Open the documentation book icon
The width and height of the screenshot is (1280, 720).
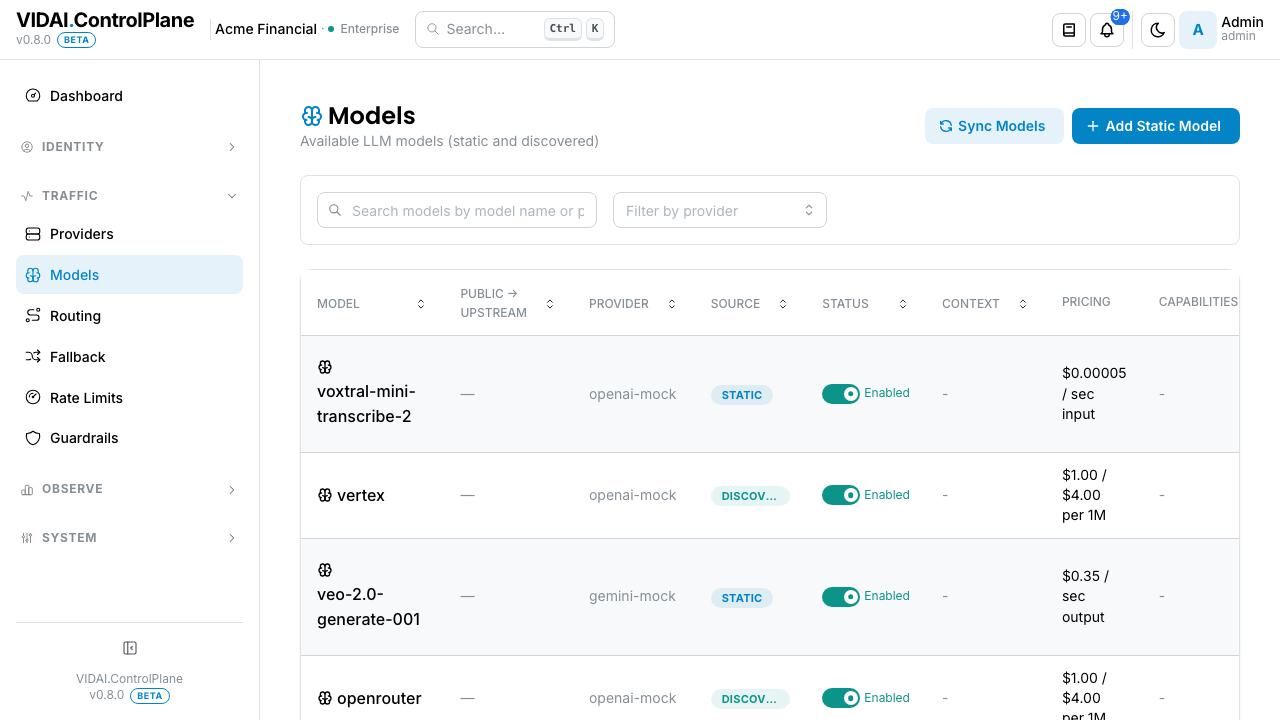[x=1069, y=30]
